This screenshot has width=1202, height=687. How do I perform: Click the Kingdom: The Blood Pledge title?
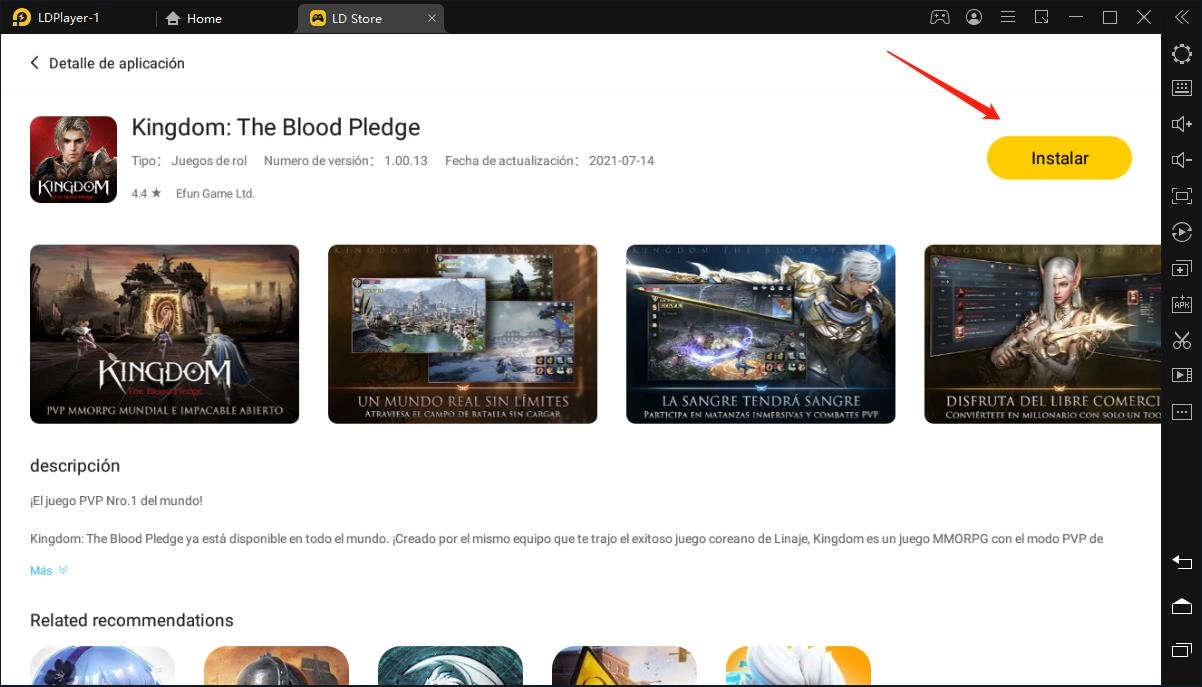point(276,127)
